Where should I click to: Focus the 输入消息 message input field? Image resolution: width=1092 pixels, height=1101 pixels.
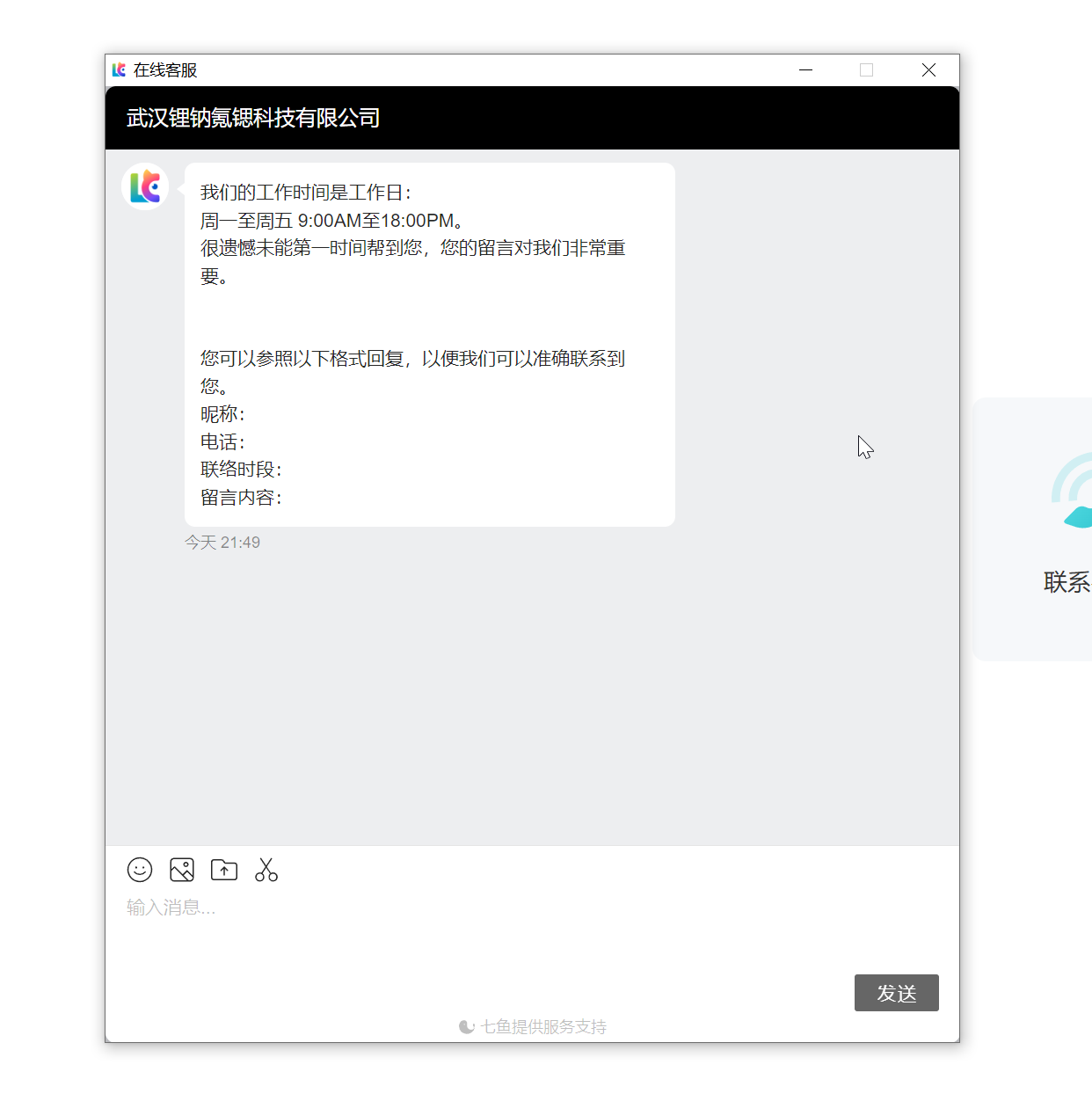pos(532,929)
